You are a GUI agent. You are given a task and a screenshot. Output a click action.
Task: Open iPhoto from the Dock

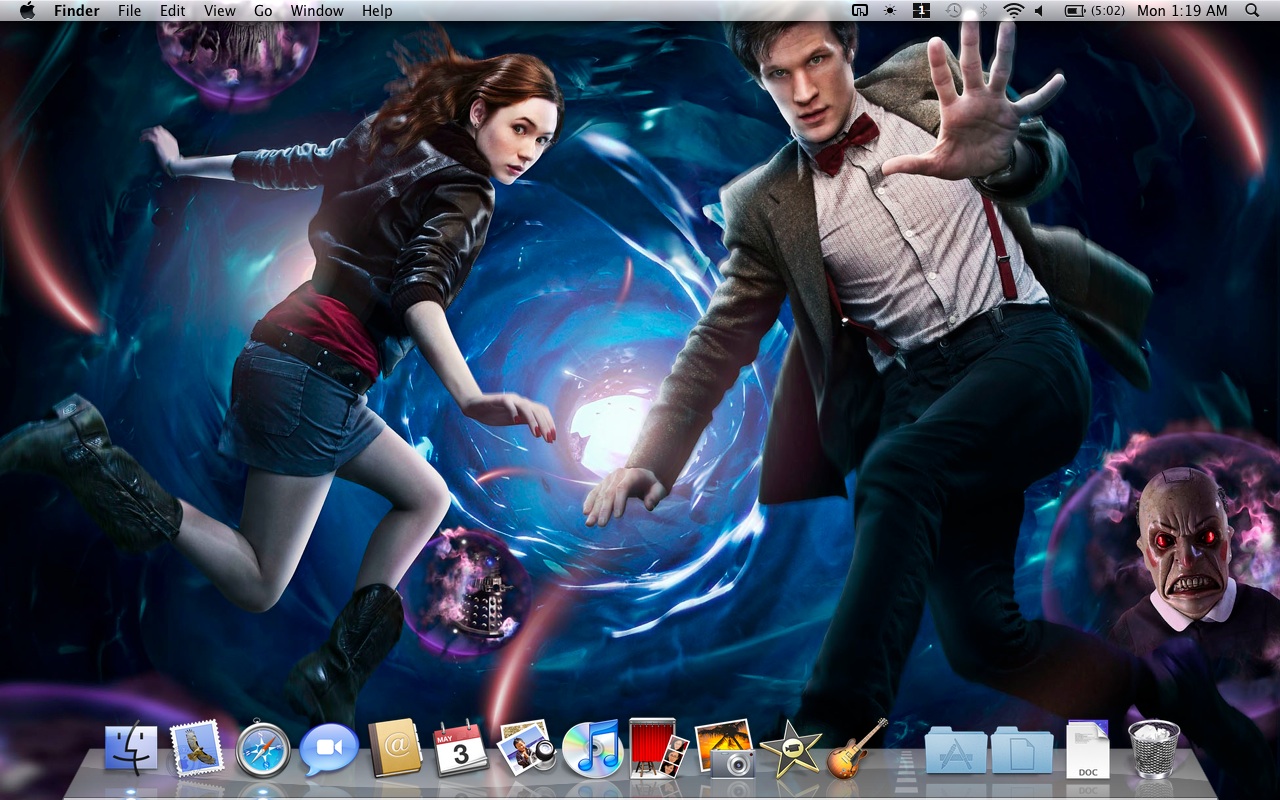(x=724, y=748)
